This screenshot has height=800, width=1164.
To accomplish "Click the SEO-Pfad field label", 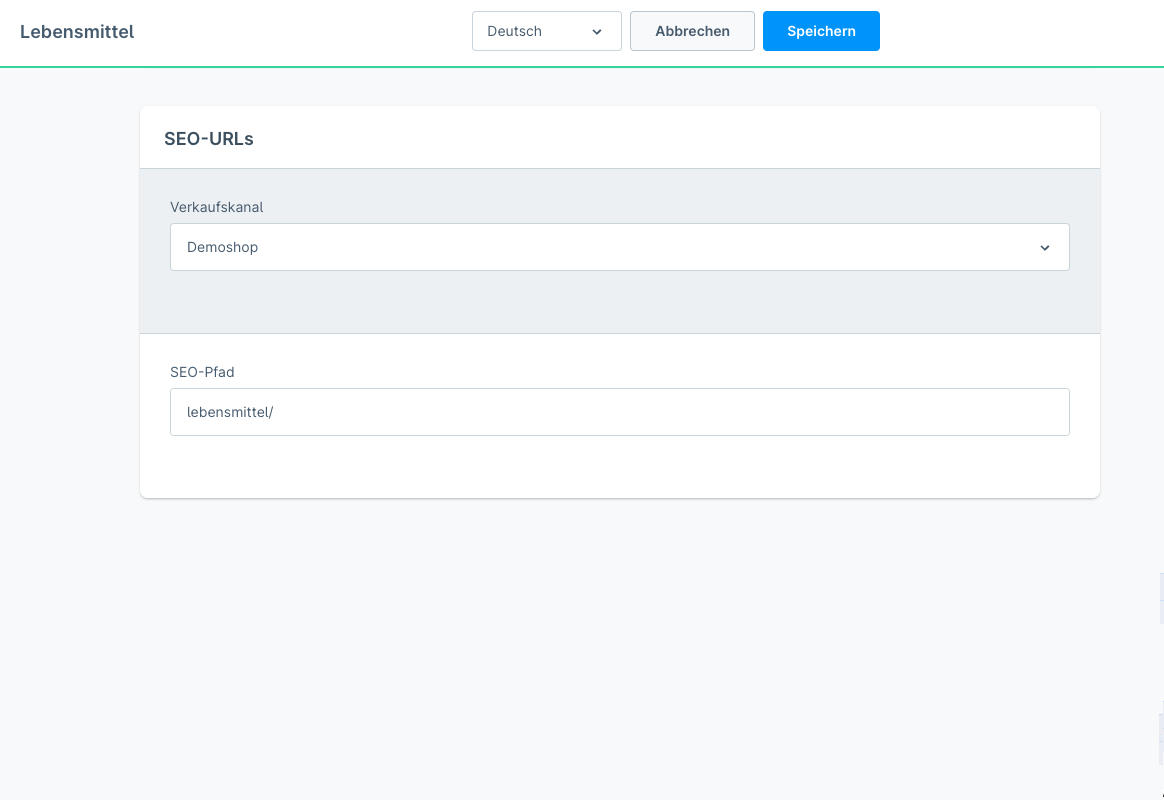I will pyautogui.click(x=202, y=372).
